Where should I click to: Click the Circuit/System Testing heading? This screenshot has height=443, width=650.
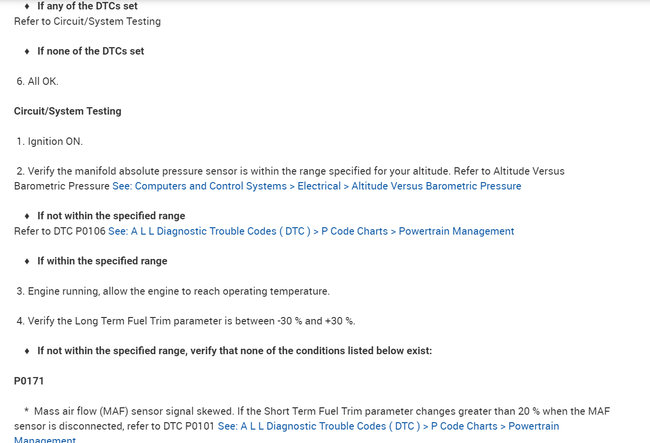(68, 111)
